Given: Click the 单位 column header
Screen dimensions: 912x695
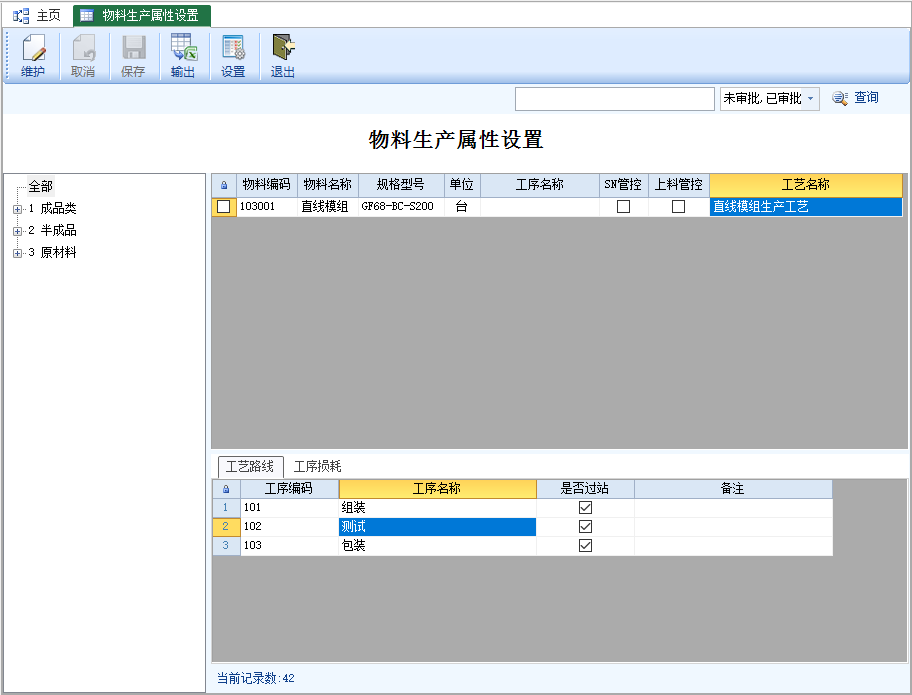Looking at the screenshot, I should [x=462, y=185].
